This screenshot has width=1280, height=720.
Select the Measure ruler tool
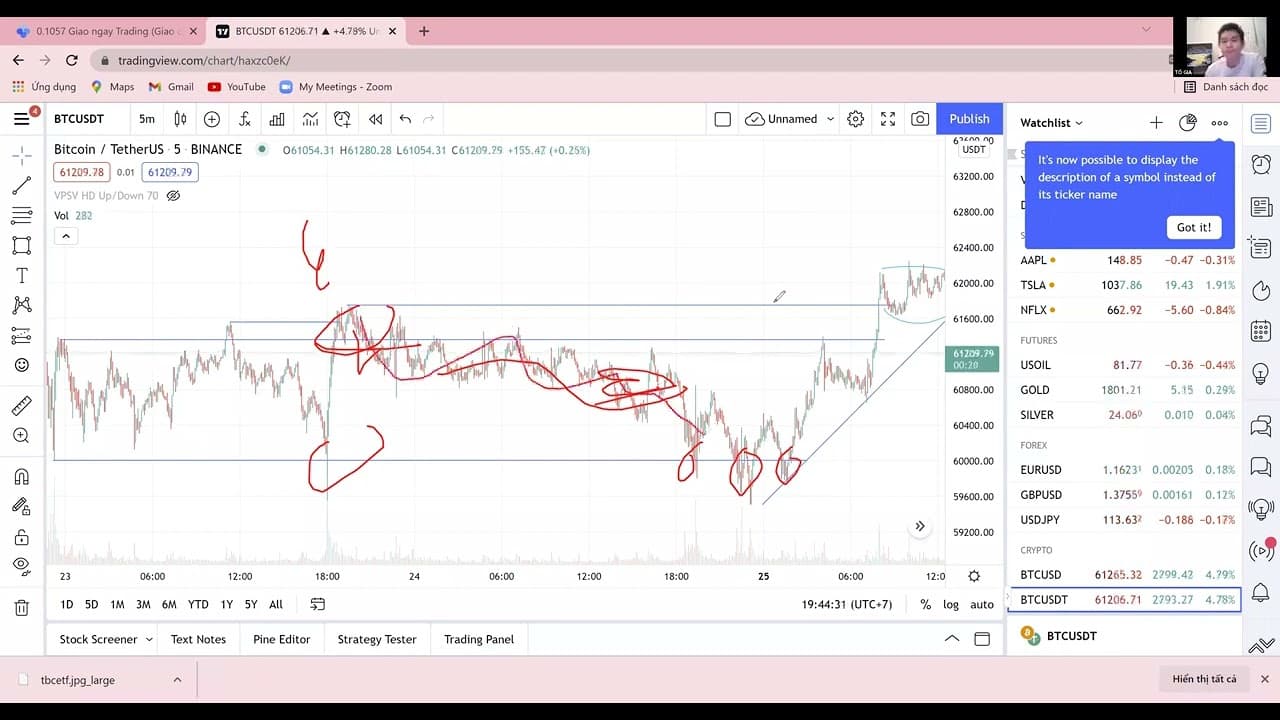[x=21, y=406]
